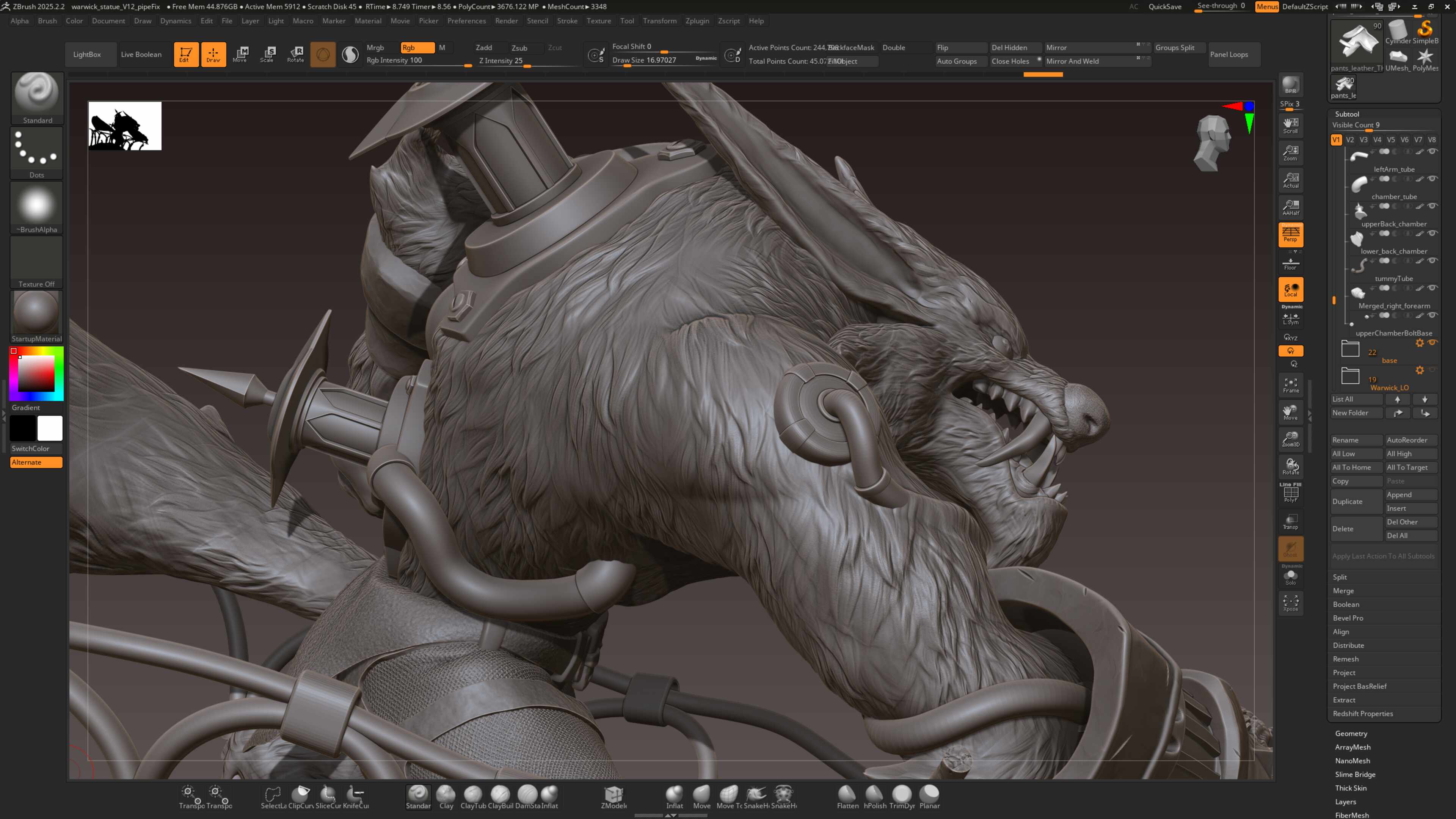This screenshot has height=819, width=1456.
Task: Click the BPR render icon
Action: point(1290,85)
